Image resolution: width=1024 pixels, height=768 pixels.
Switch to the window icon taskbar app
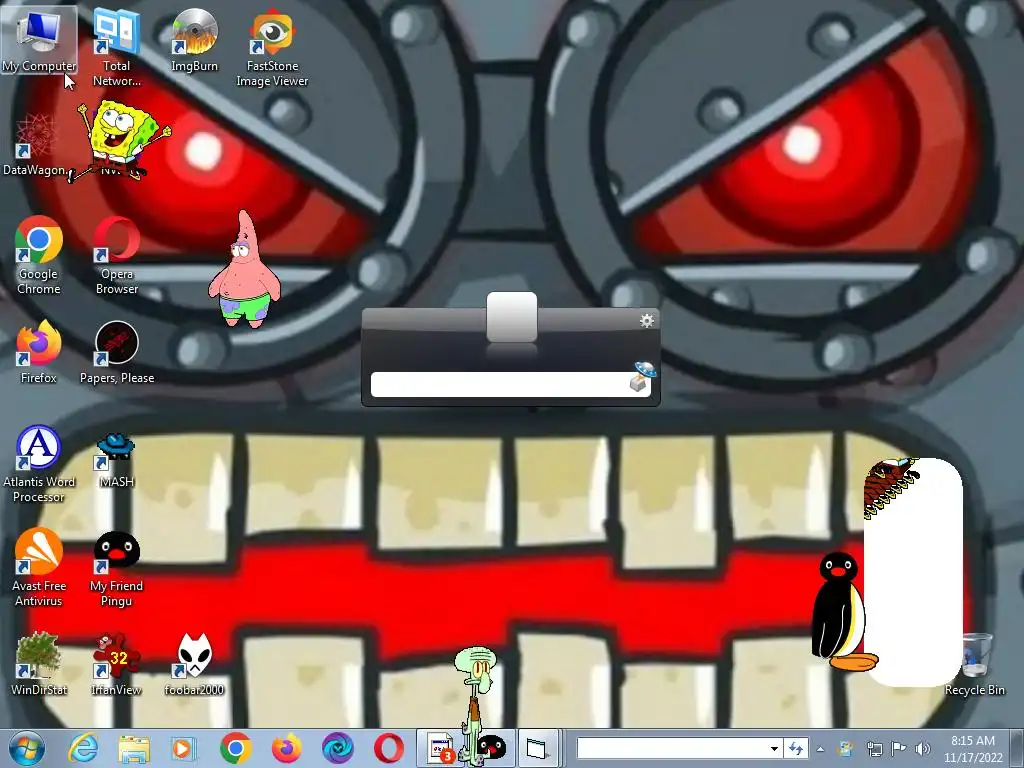(537, 748)
